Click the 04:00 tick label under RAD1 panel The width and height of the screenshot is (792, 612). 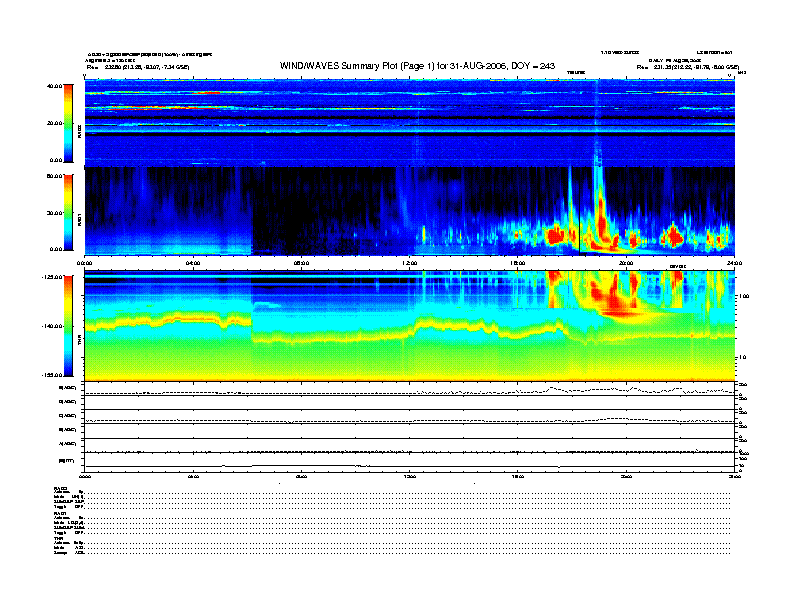[192, 263]
